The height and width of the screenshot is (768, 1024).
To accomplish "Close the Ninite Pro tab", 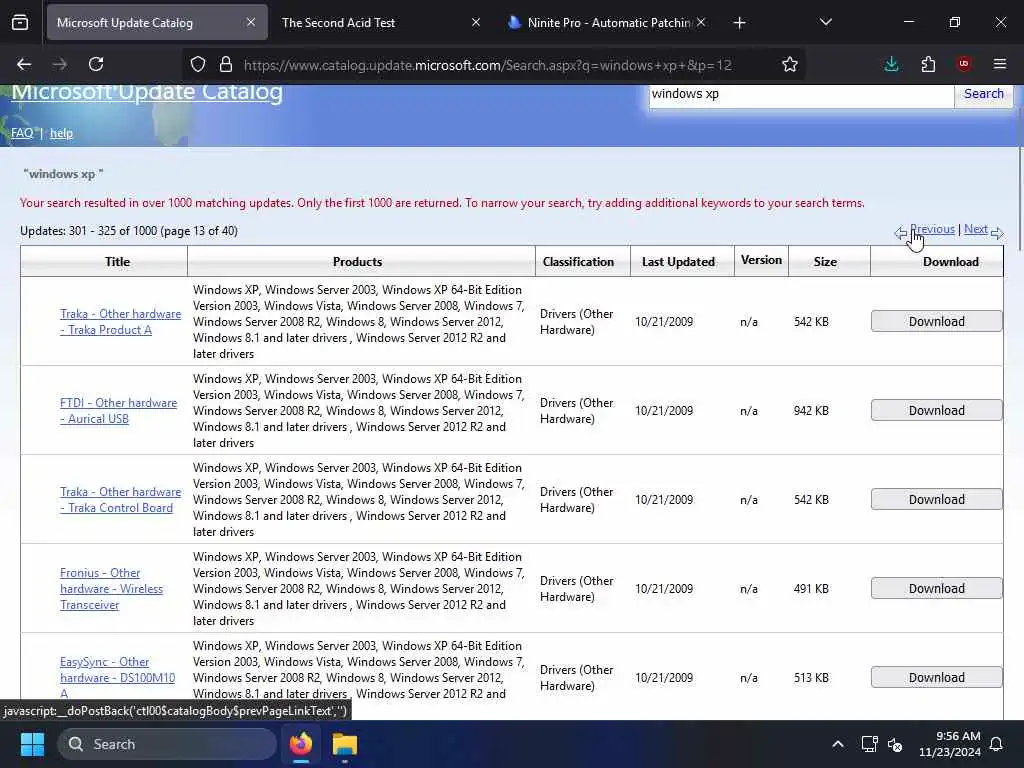I will click(701, 22).
